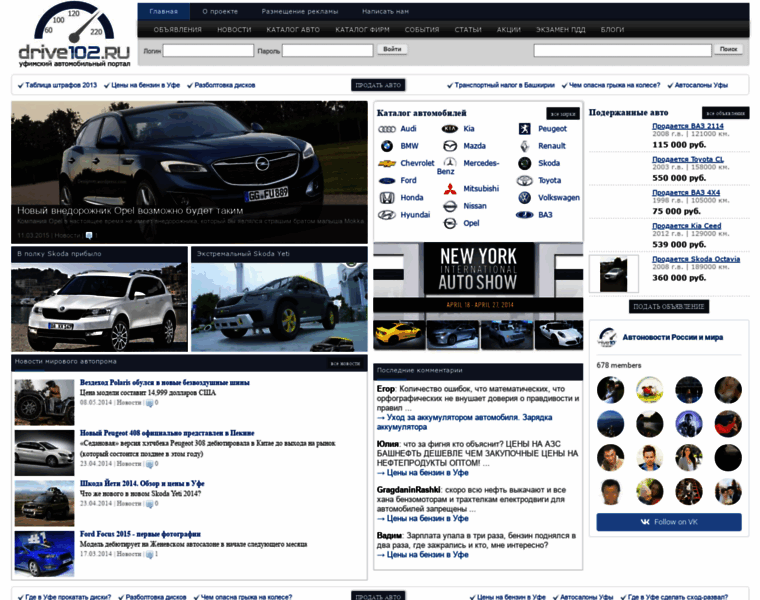Click the все объявления button
Image resolution: width=760 pixels, height=600 pixels.
click(725, 113)
